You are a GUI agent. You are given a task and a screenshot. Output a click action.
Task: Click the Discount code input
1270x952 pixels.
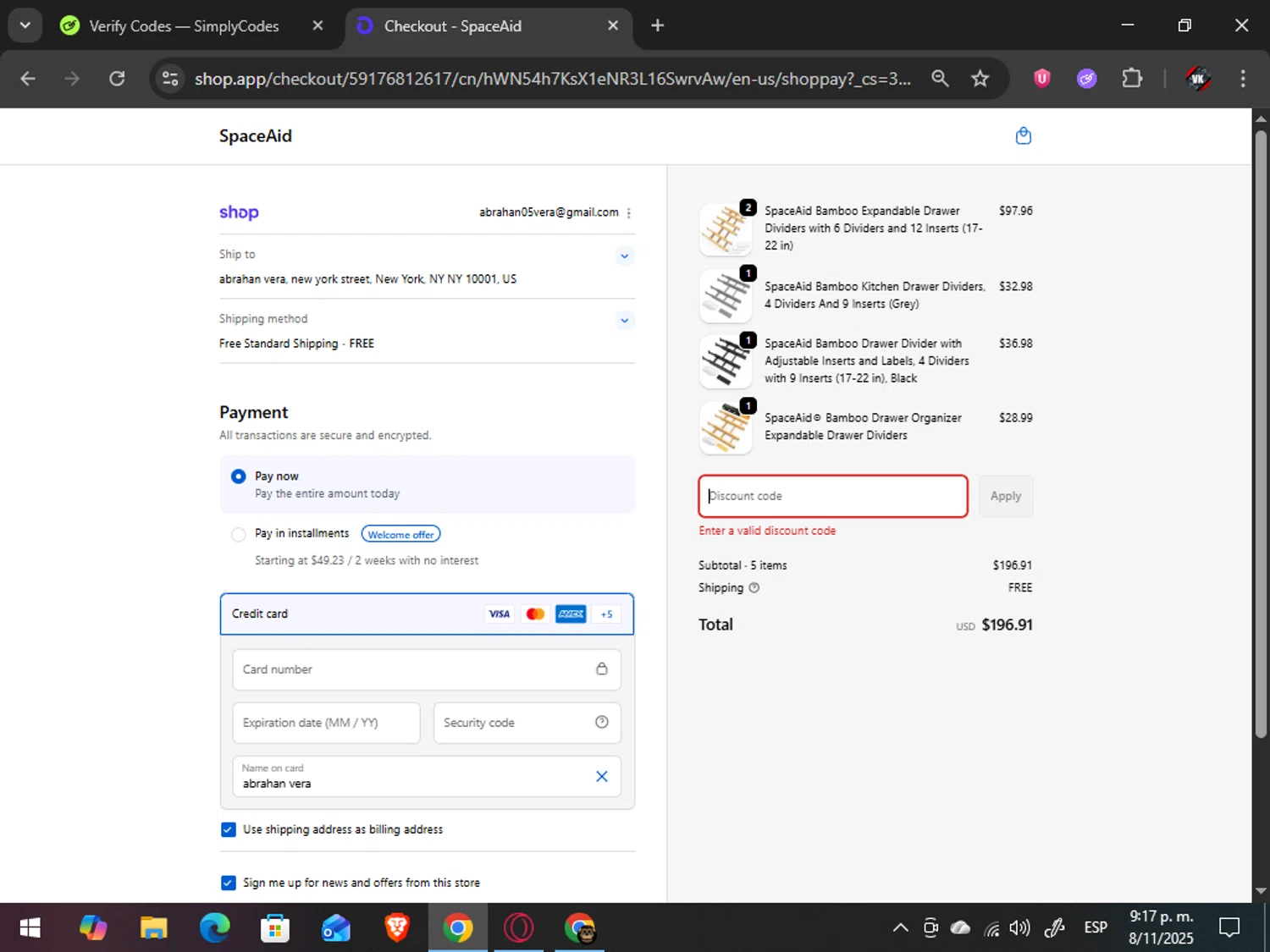pos(833,496)
